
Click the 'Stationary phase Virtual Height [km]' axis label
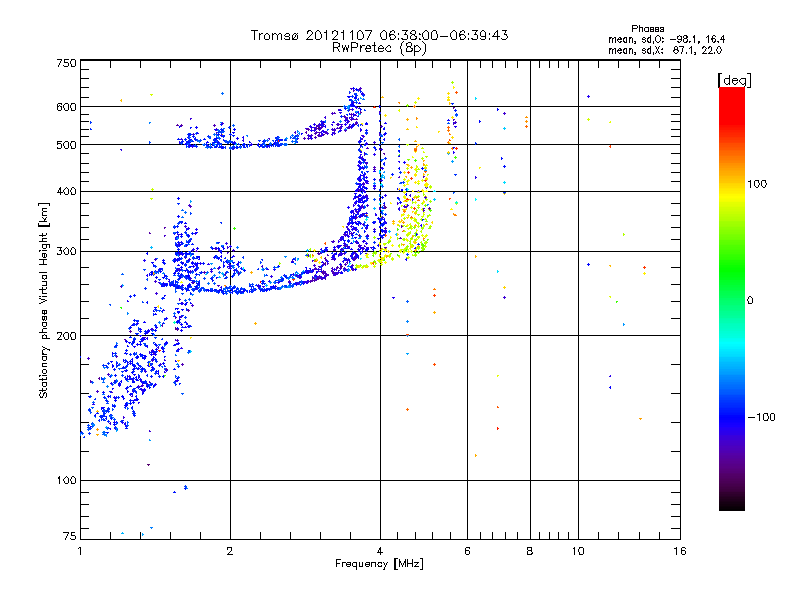click(x=43, y=300)
